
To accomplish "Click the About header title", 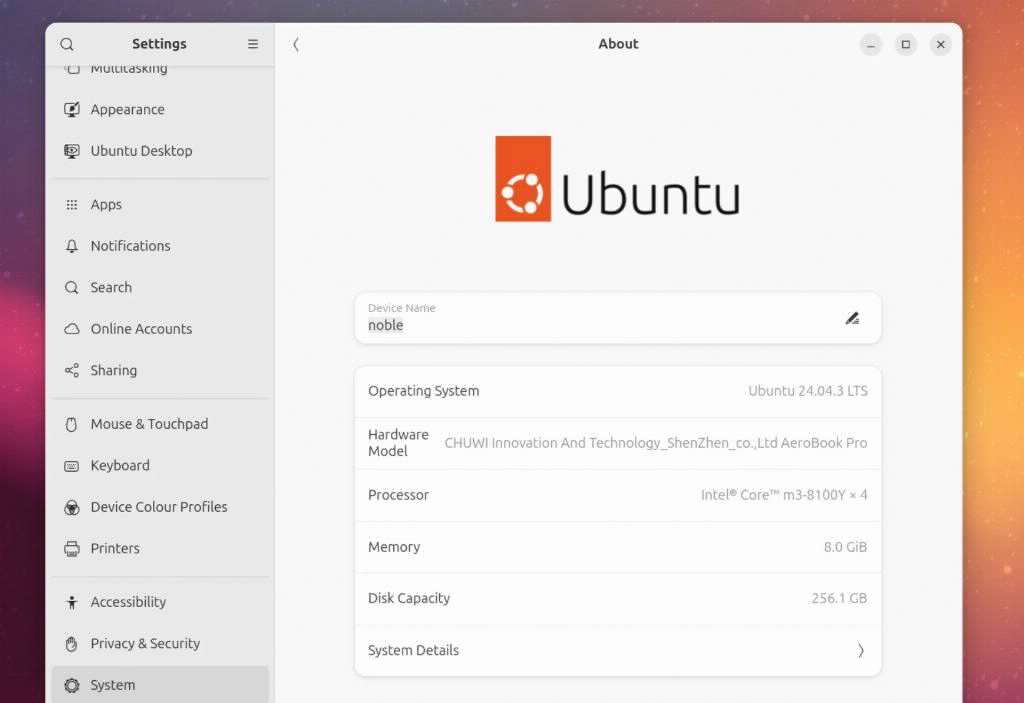I will (618, 44).
